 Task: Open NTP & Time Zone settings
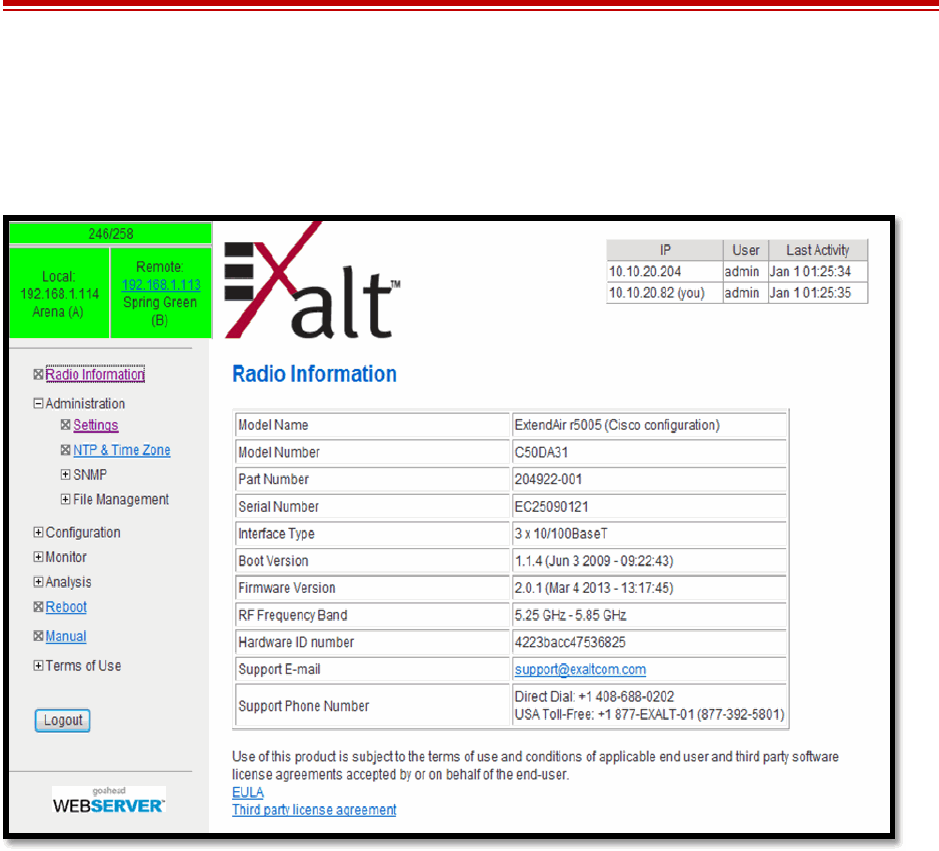122,450
